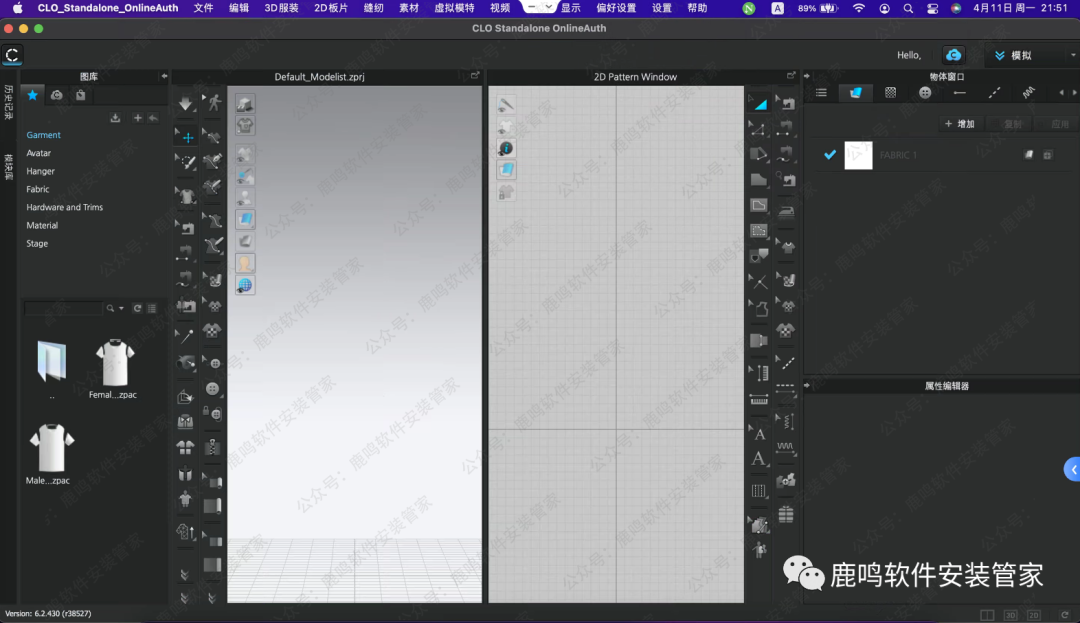Open the button tab in Object Browser
The image size is (1080, 623).
925,93
